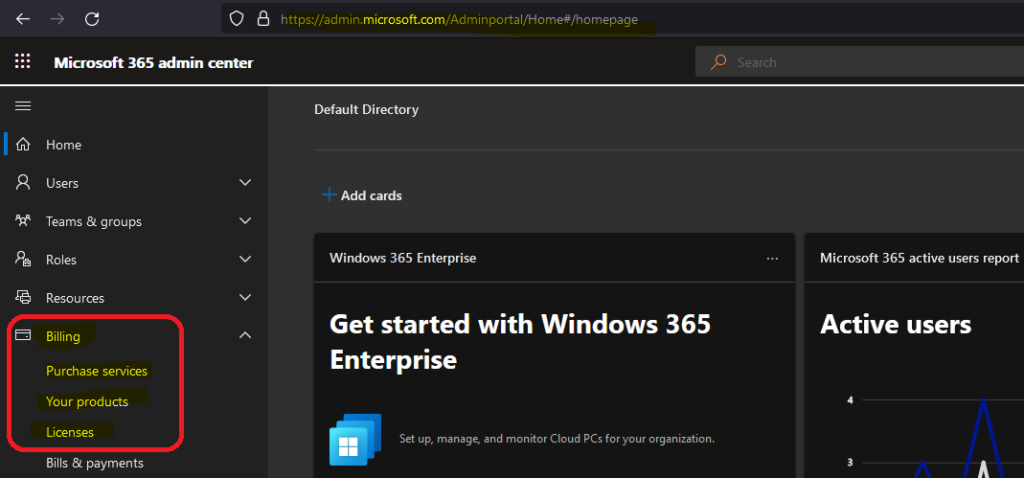Click the padlock site security icon
Image resolution: width=1024 pixels, height=478 pixels.
click(263, 18)
